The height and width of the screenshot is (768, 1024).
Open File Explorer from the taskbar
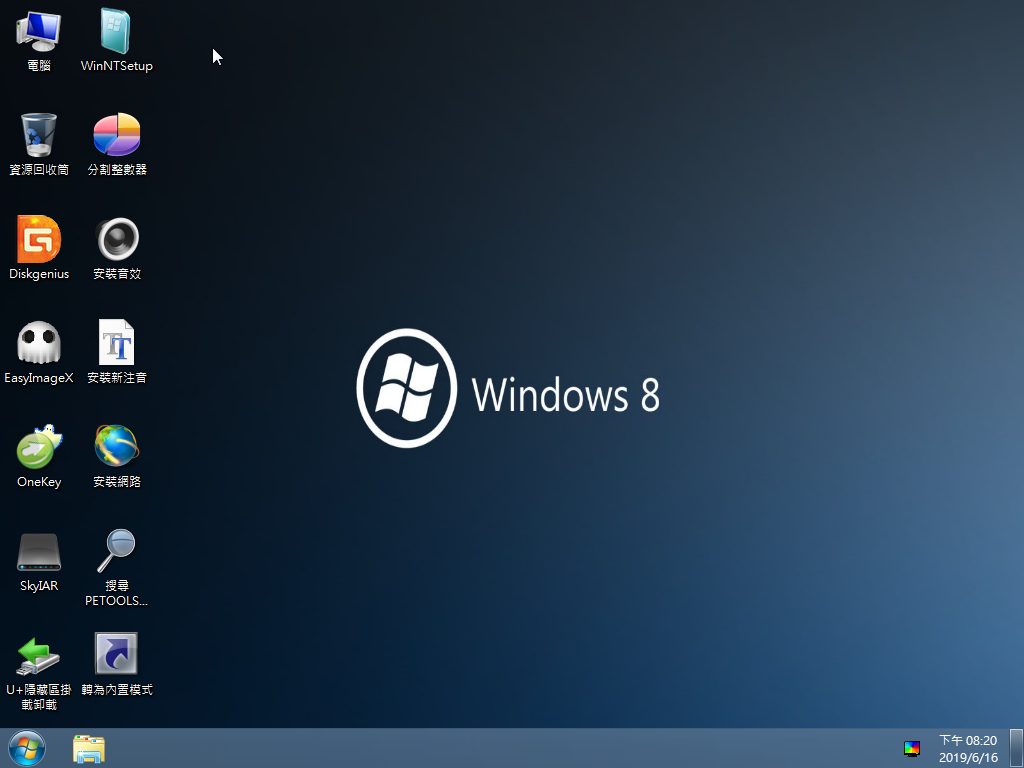[x=89, y=749]
